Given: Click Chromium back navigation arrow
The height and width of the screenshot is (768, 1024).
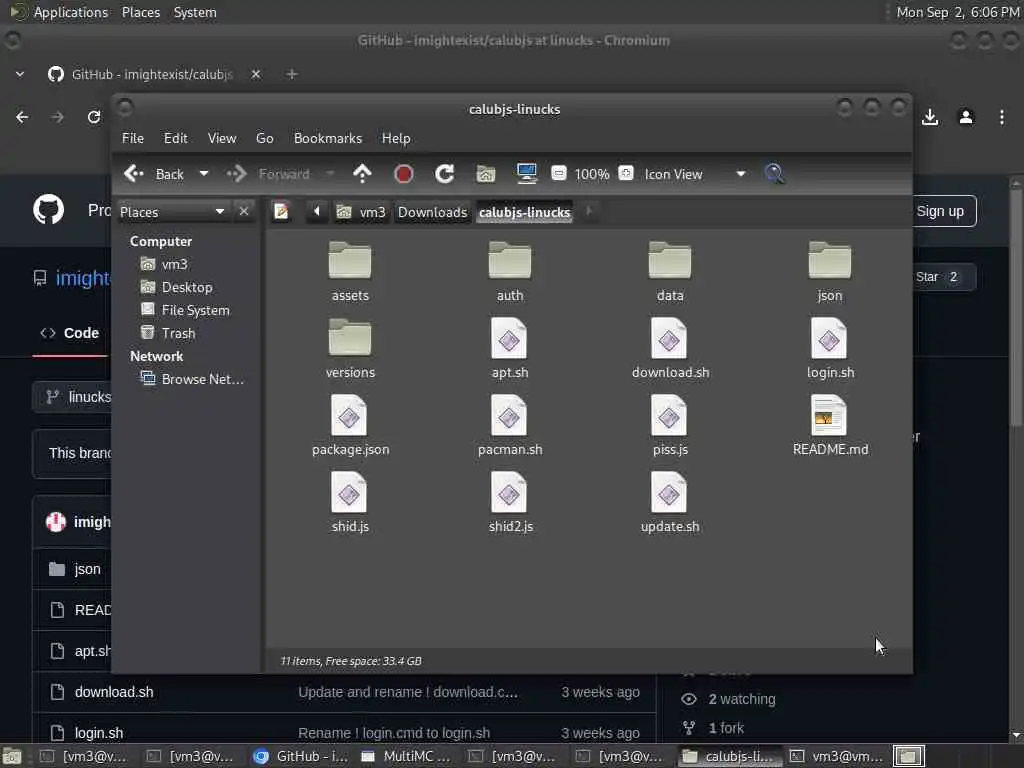Looking at the screenshot, I should [22, 117].
